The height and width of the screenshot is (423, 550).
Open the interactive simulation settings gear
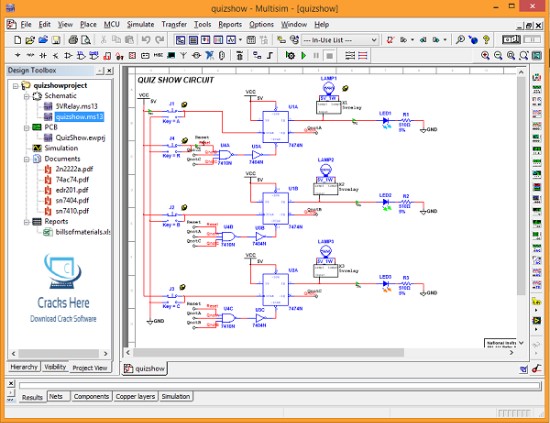(290, 55)
